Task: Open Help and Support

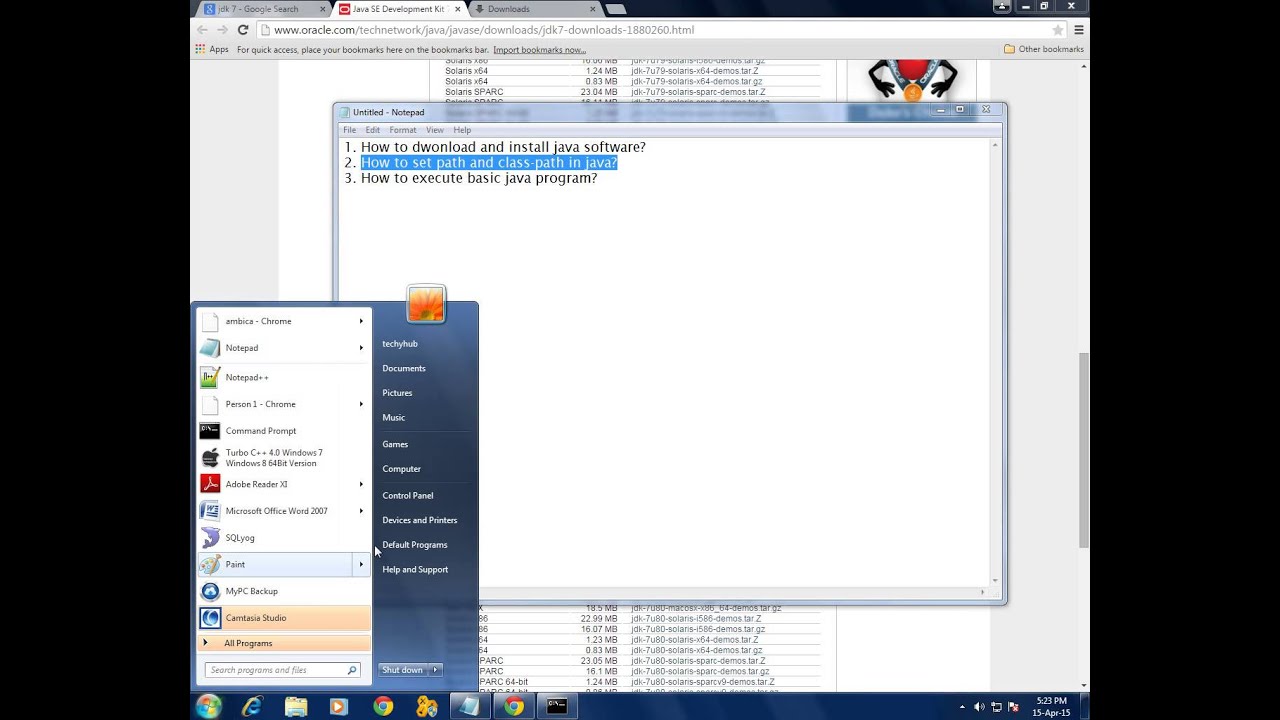Action: (415, 570)
